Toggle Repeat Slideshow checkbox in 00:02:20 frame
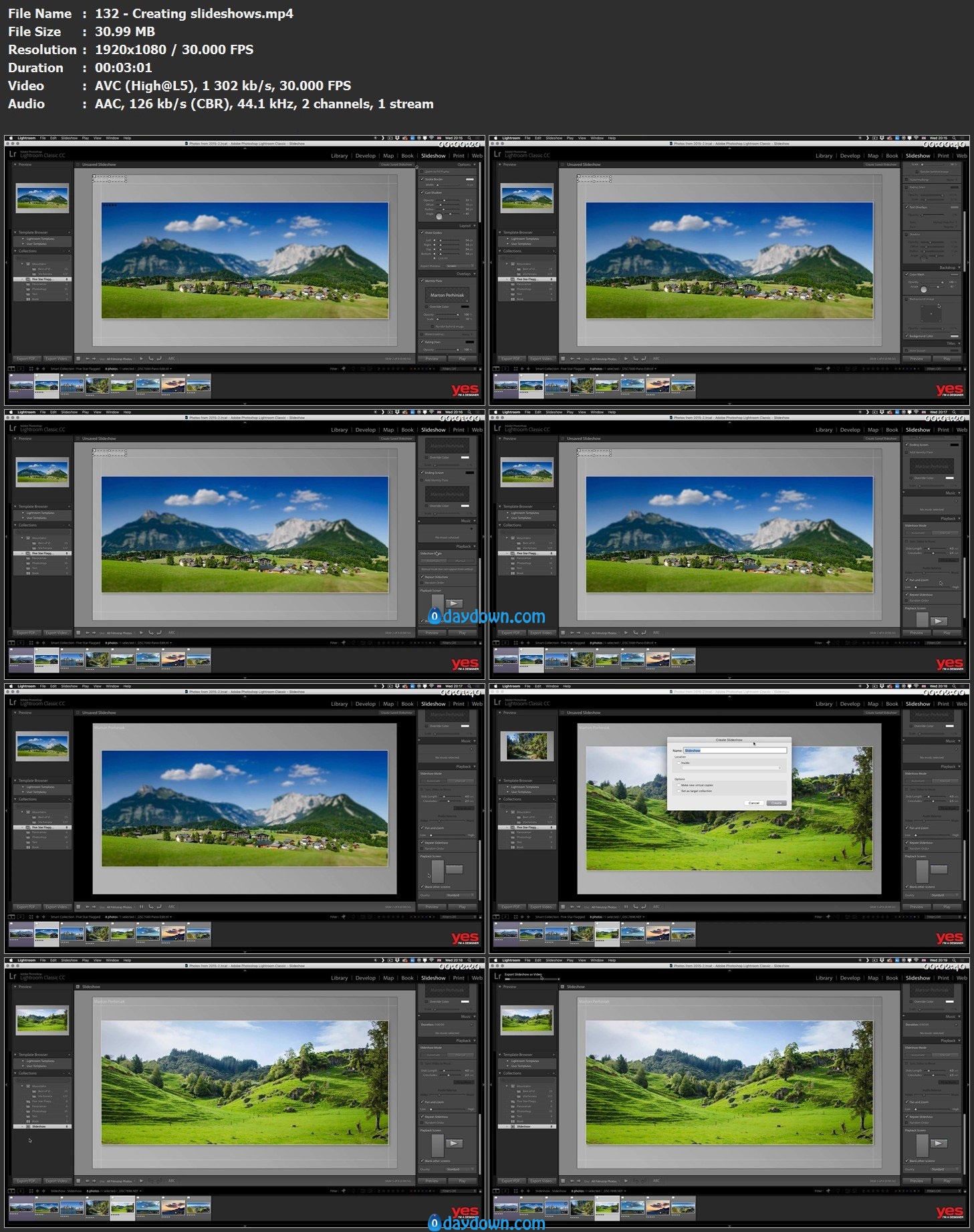Screen dimensions: 974x1232 pos(422,1116)
